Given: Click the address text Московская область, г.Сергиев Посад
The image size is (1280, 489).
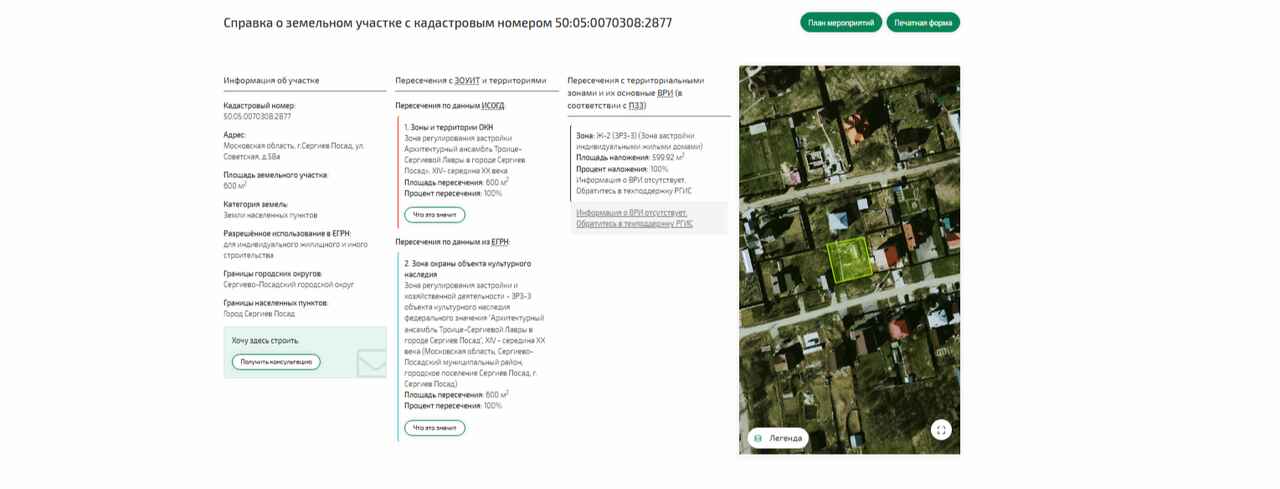Looking at the screenshot, I should 293,151.
